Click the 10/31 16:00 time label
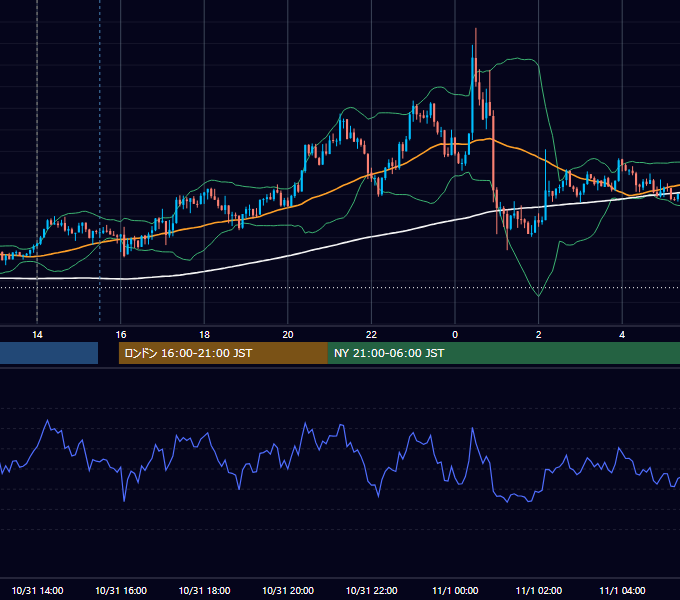Viewport: 680px width, 600px height. pyautogui.click(x=121, y=590)
